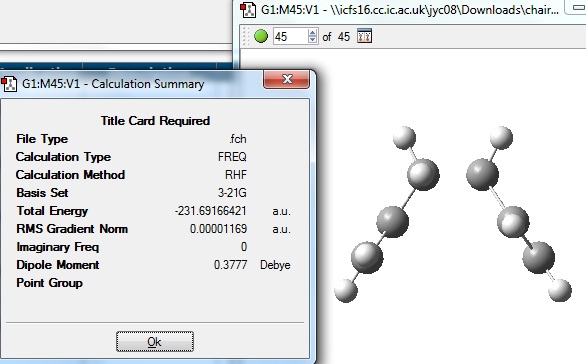Select the bottom-right hydrogen atom in viewer
This screenshot has width=586, height=364.
click(x=560, y=290)
